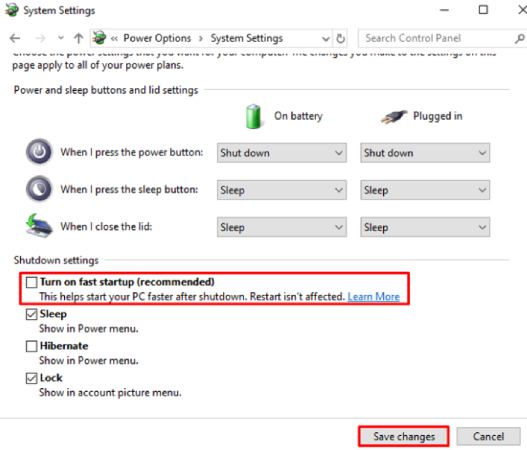
Task: Open power button Plugged in dropdown
Action: pyautogui.click(x=425, y=153)
